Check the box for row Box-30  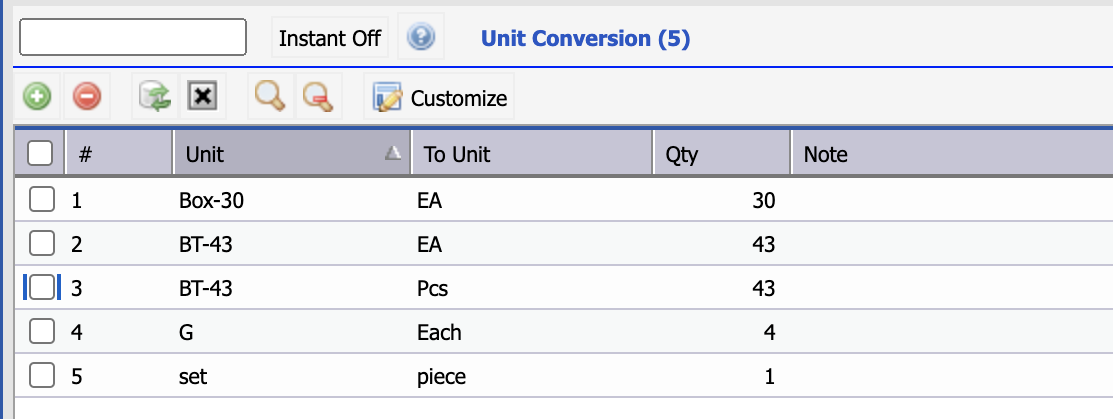(42, 201)
